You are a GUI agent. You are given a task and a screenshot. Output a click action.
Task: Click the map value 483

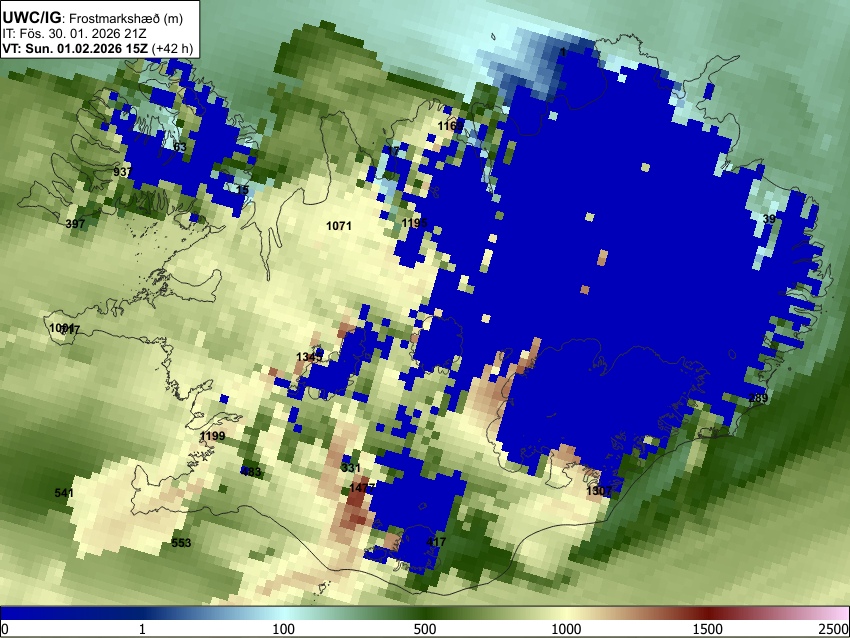[251, 472]
